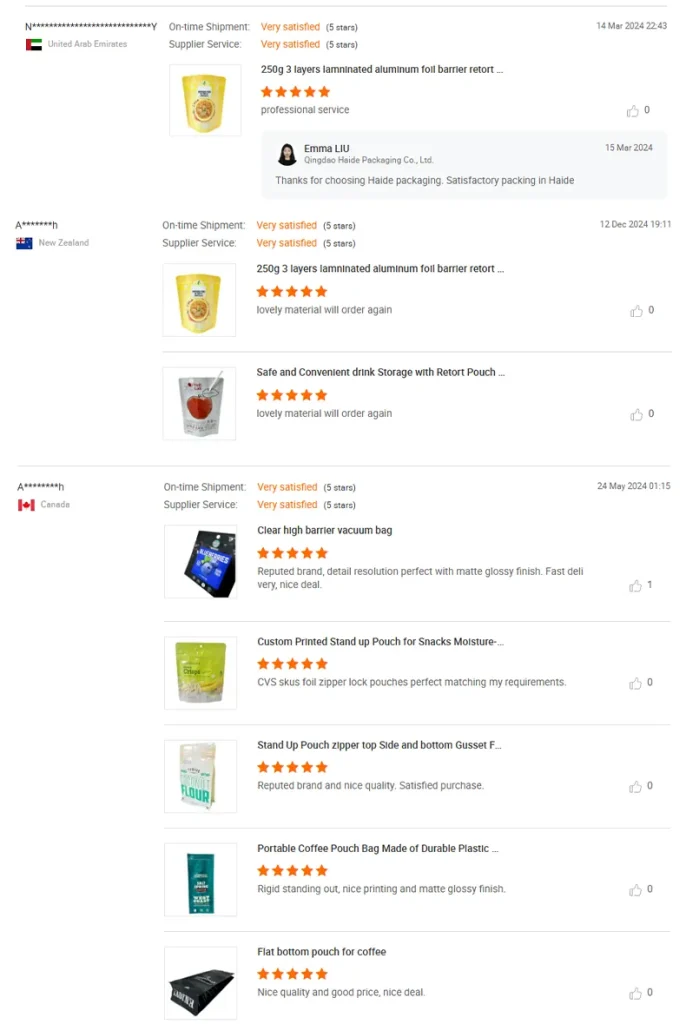Click the United Arab Emirates flag icon

34,45
